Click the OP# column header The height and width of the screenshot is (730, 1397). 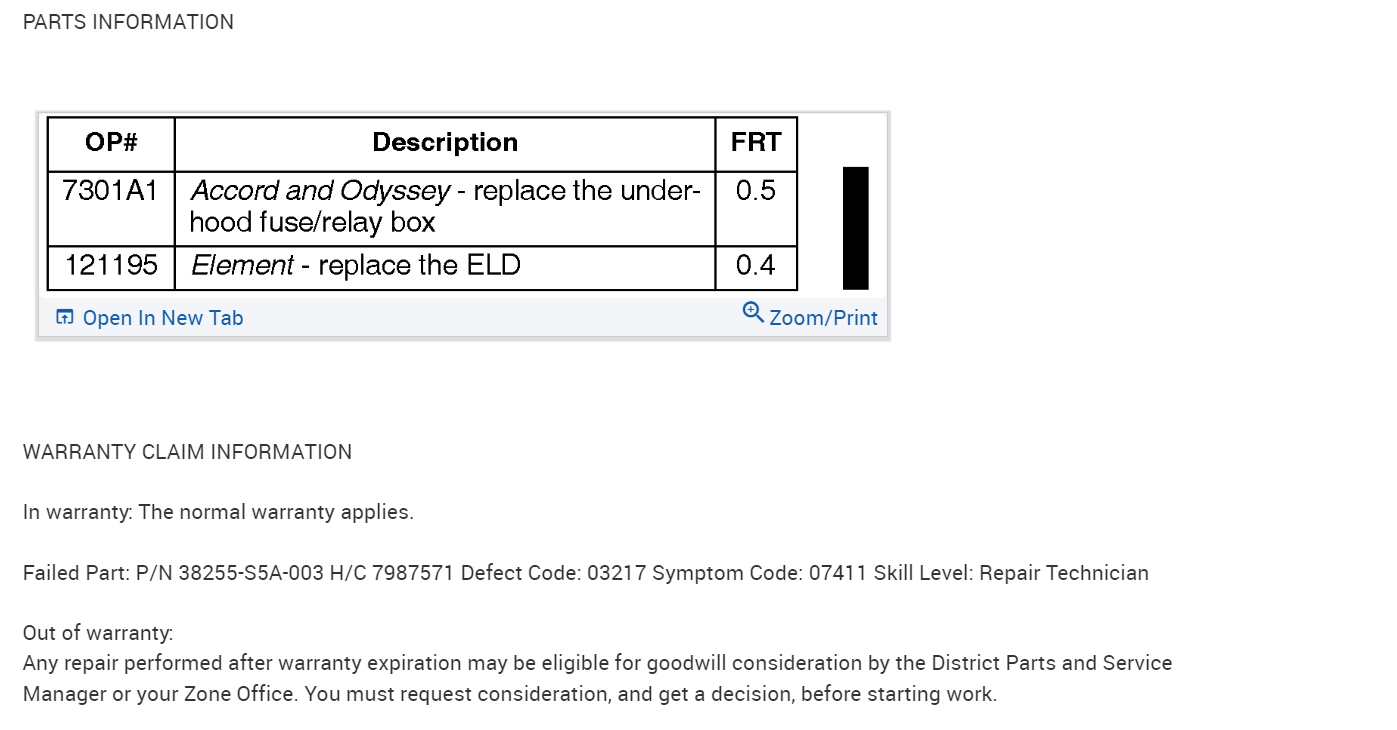111,143
